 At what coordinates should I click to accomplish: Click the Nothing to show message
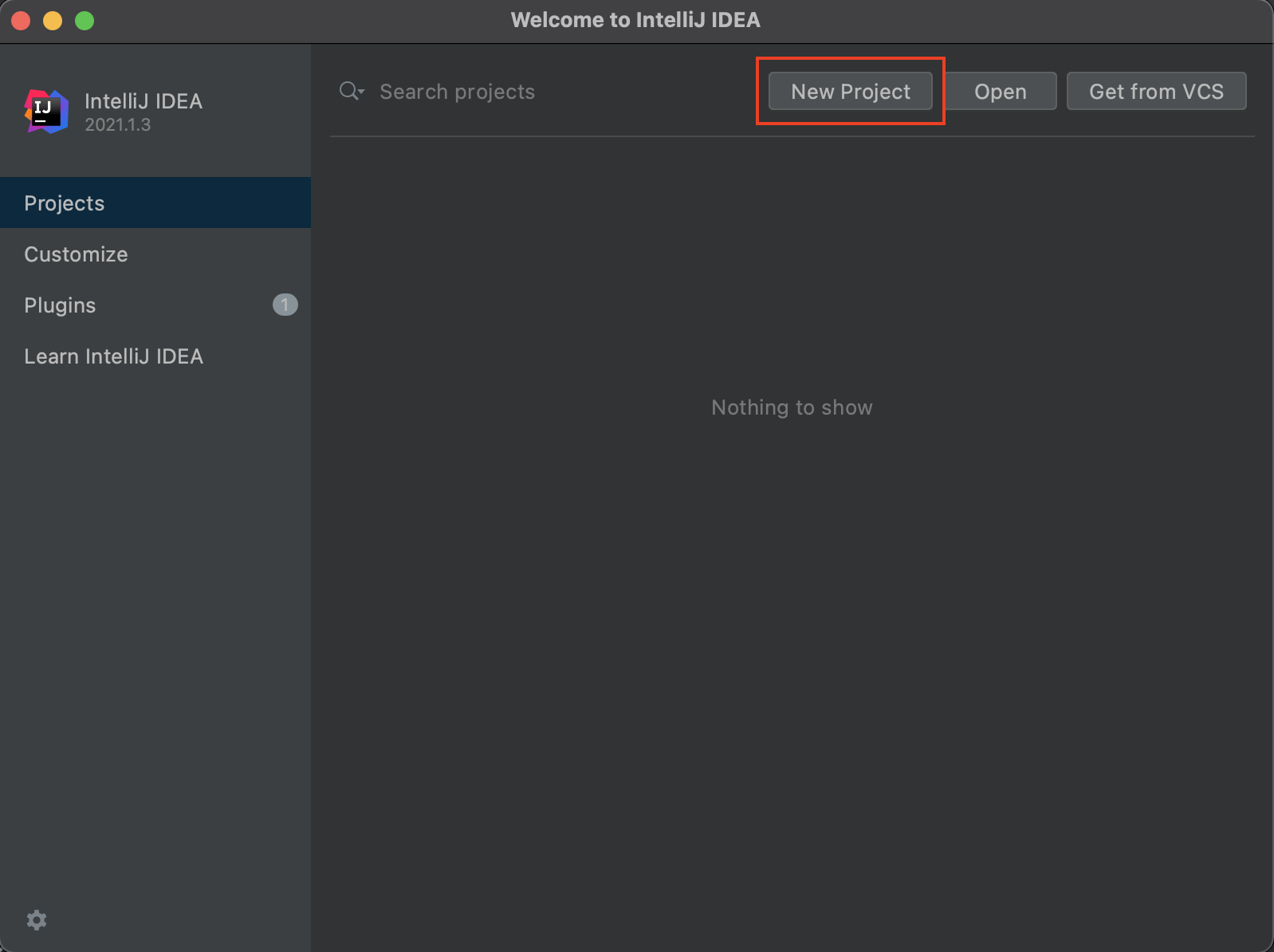click(792, 407)
